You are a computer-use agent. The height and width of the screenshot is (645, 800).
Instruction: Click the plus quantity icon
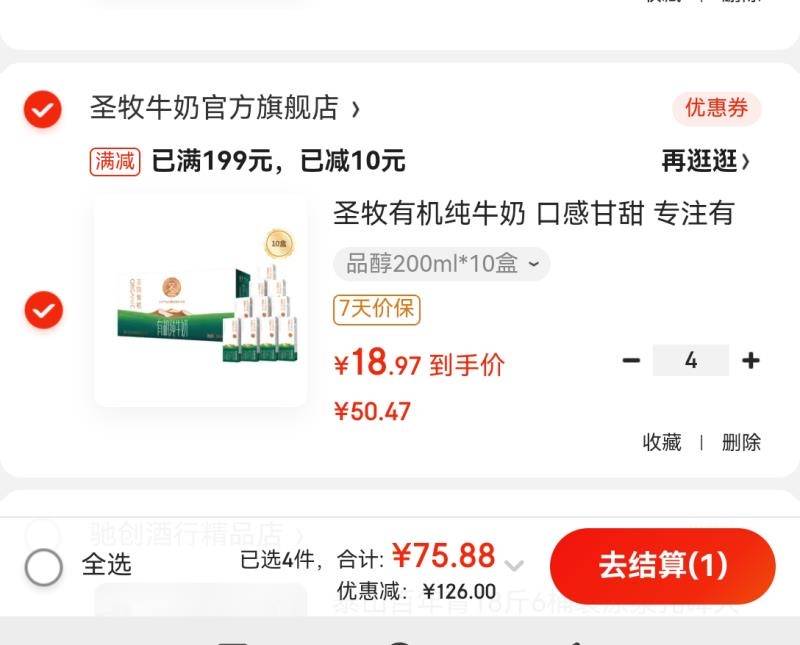[751, 360]
